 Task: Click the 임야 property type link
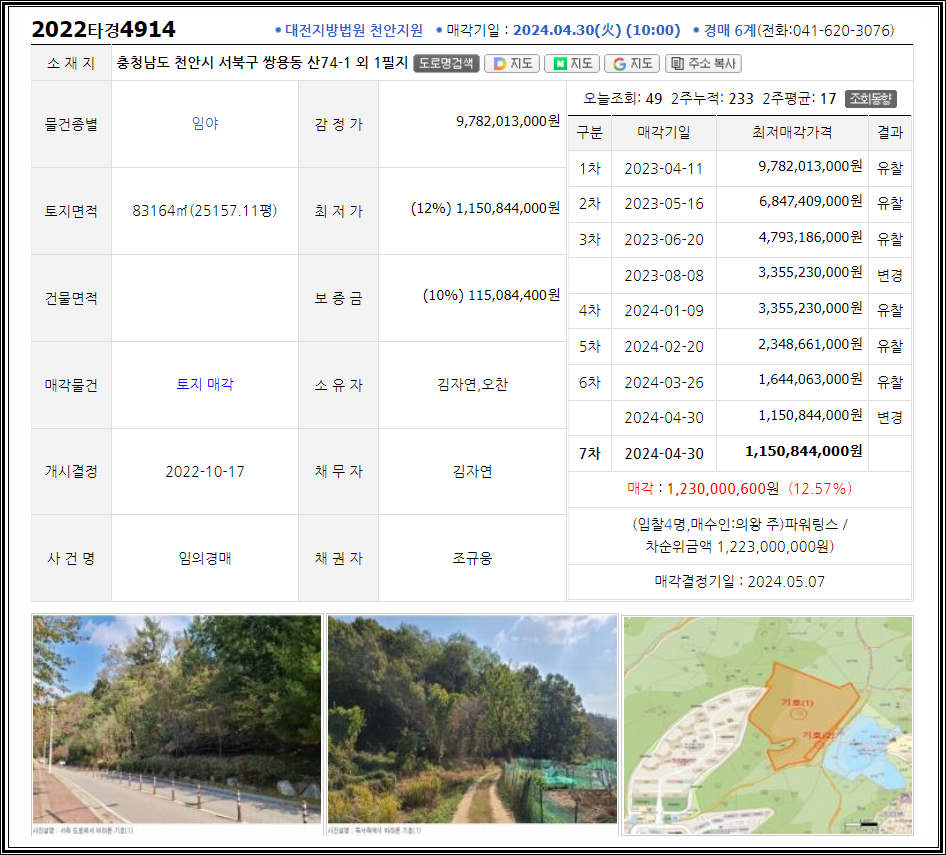point(205,123)
